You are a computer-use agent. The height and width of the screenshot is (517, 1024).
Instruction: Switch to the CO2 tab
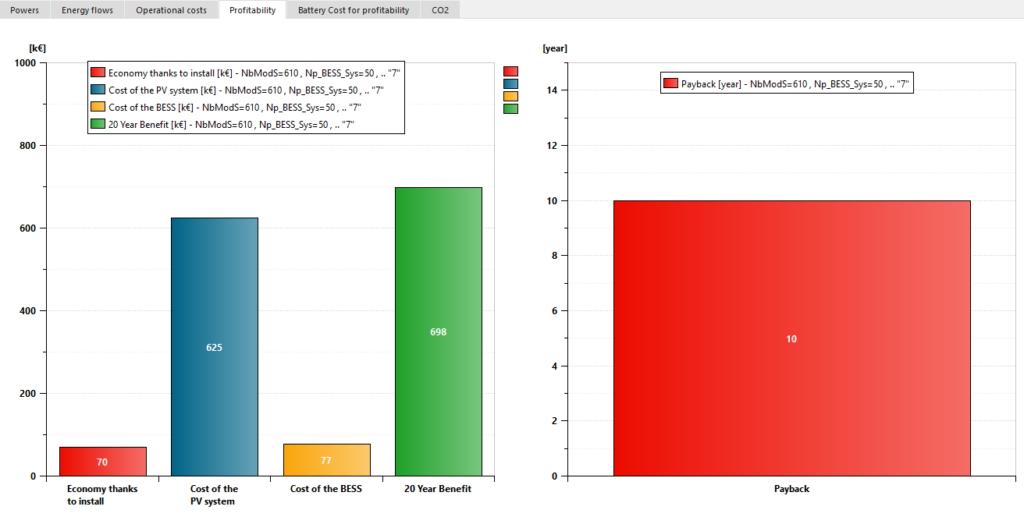pyautogui.click(x=439, y=10)
